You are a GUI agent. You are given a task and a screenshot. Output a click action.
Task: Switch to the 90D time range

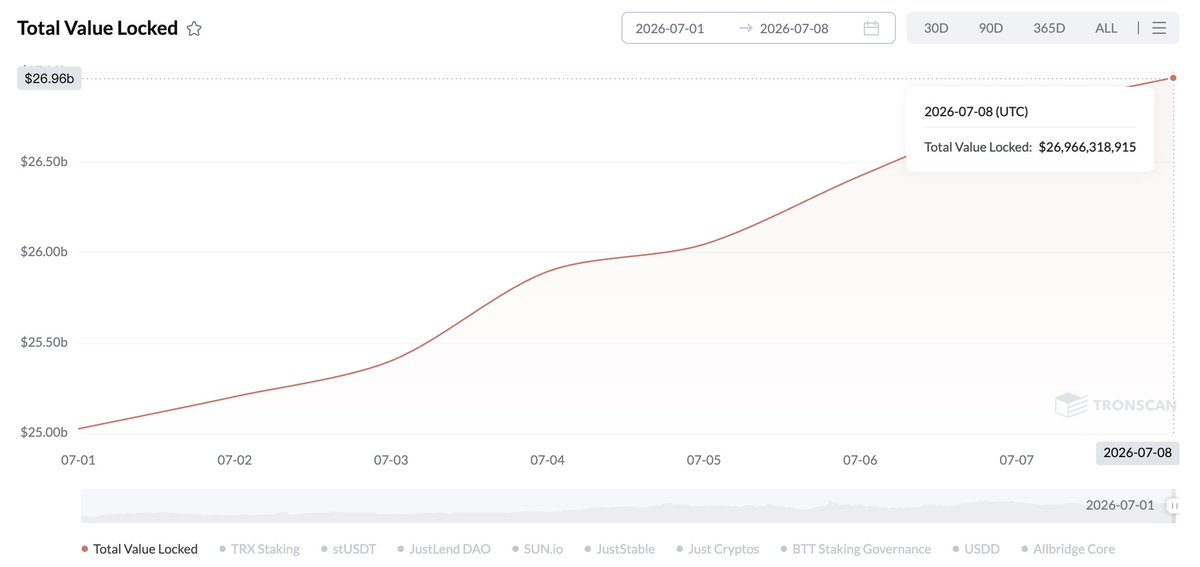991,28
